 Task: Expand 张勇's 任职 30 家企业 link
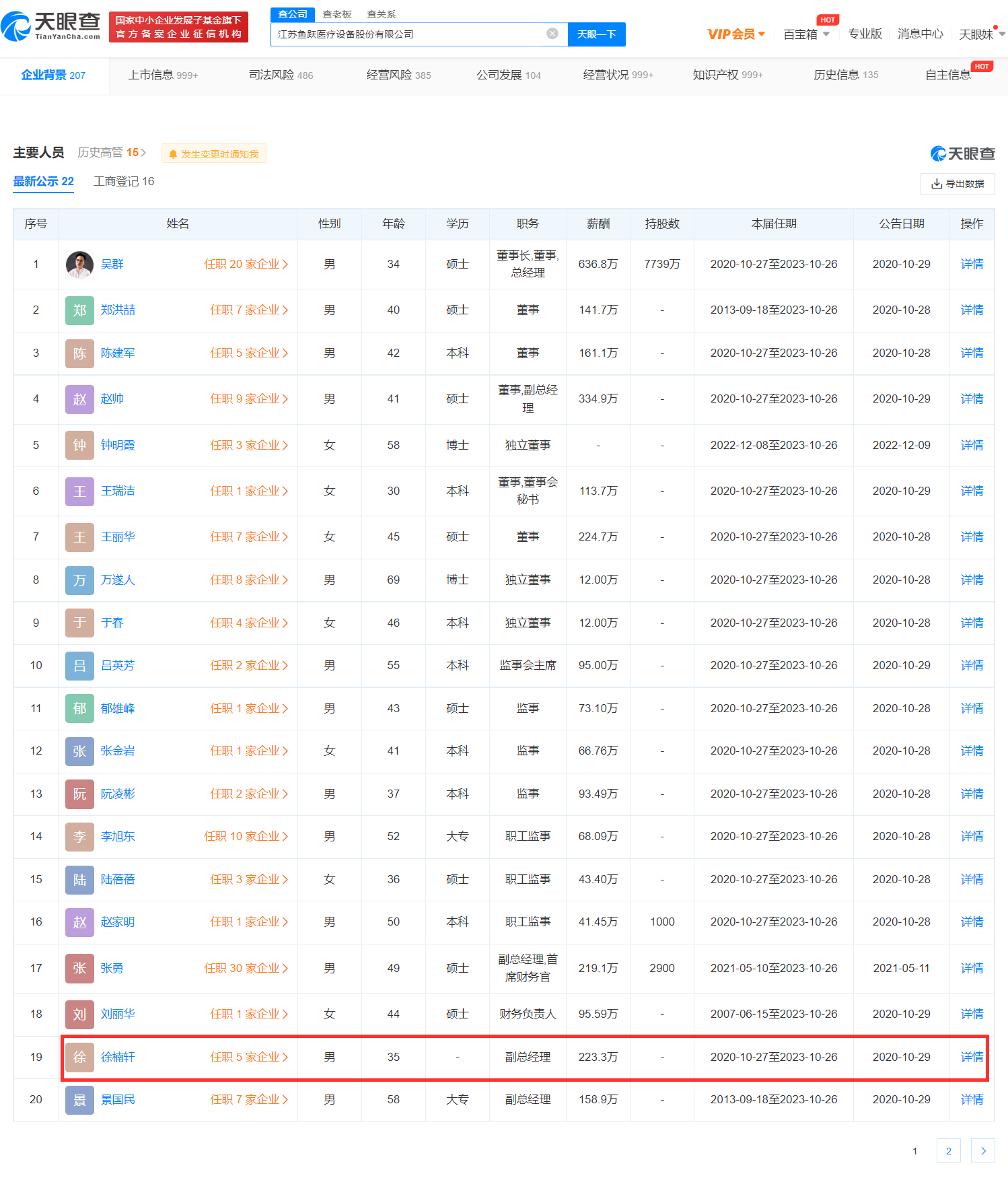[246, 969]
